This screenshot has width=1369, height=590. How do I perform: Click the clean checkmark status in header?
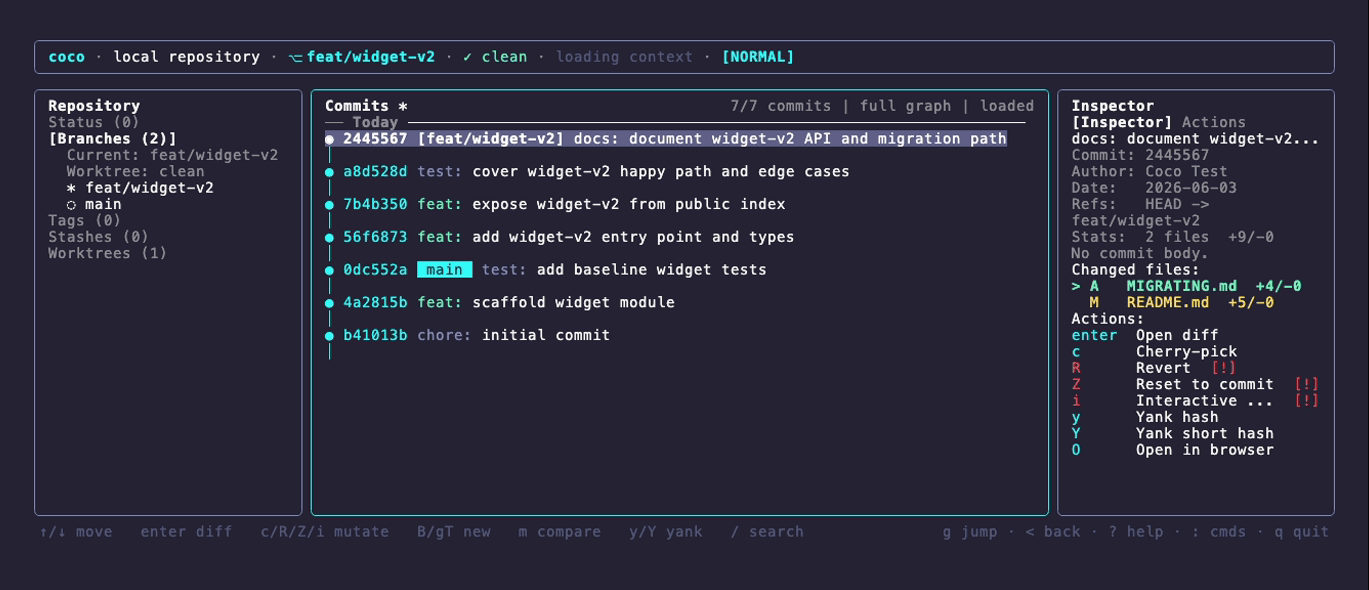[x=495, y=57]
